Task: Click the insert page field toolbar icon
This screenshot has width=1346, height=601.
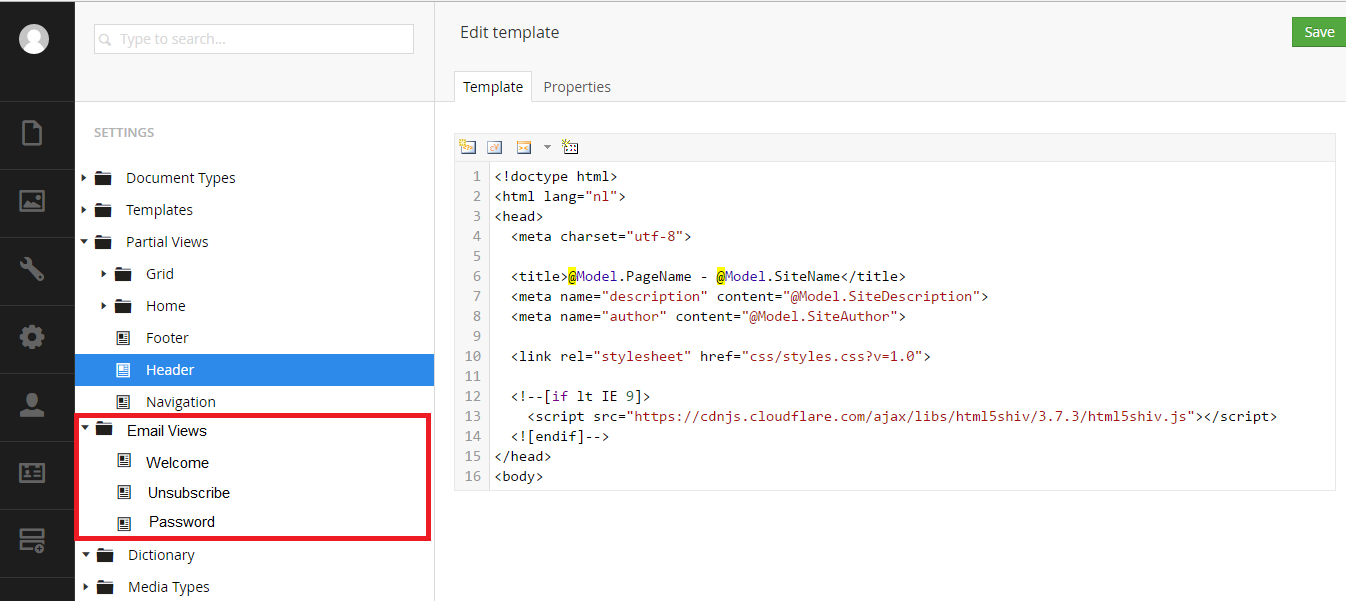Action: (x=467, y=147)
